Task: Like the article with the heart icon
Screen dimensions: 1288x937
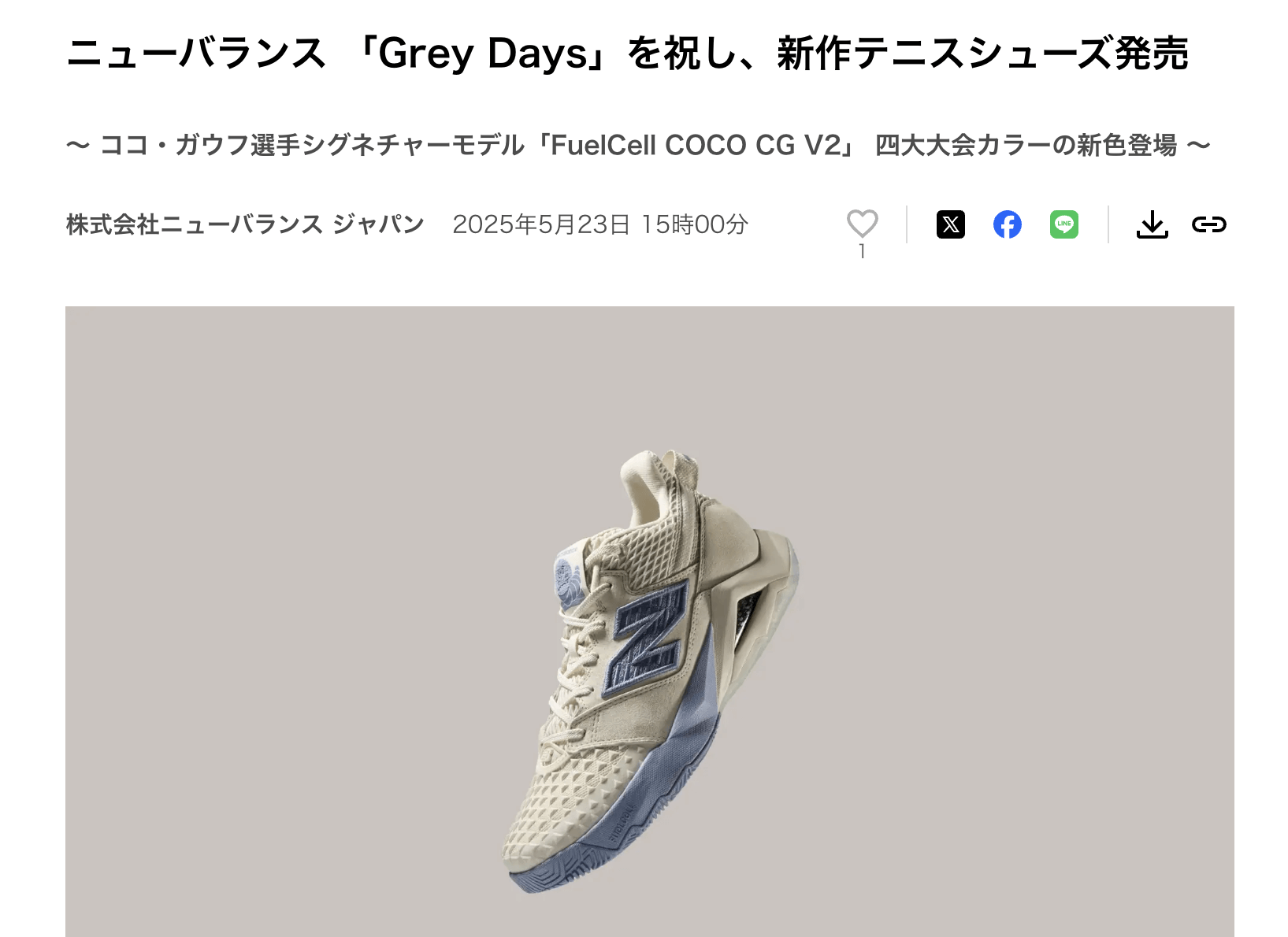Action: coord(862,224)
